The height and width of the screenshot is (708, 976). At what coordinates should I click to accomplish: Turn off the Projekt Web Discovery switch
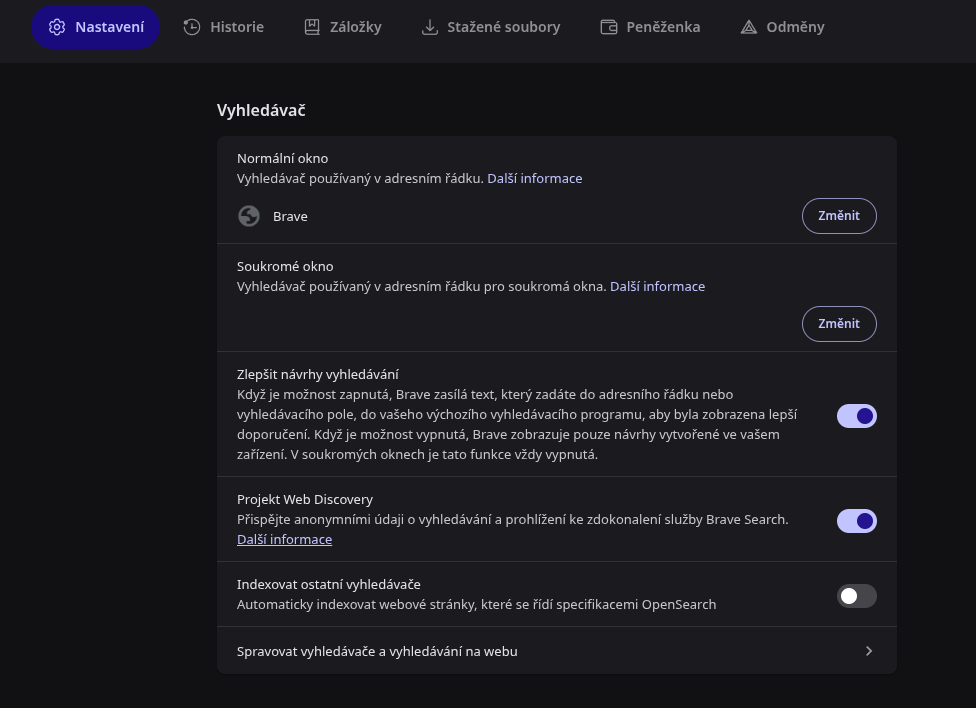[856, 521]
